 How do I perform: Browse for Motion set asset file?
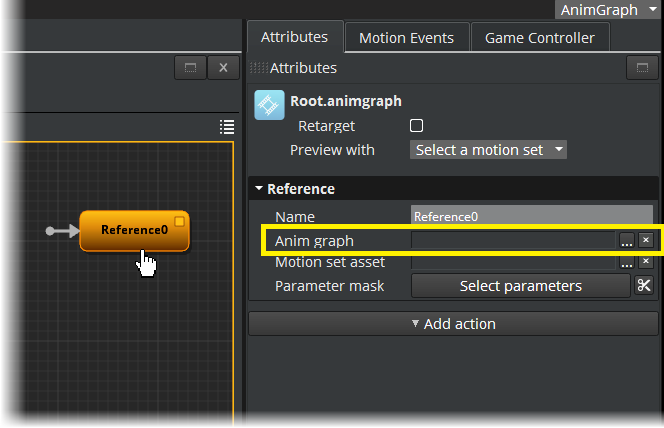pos(627,262)
